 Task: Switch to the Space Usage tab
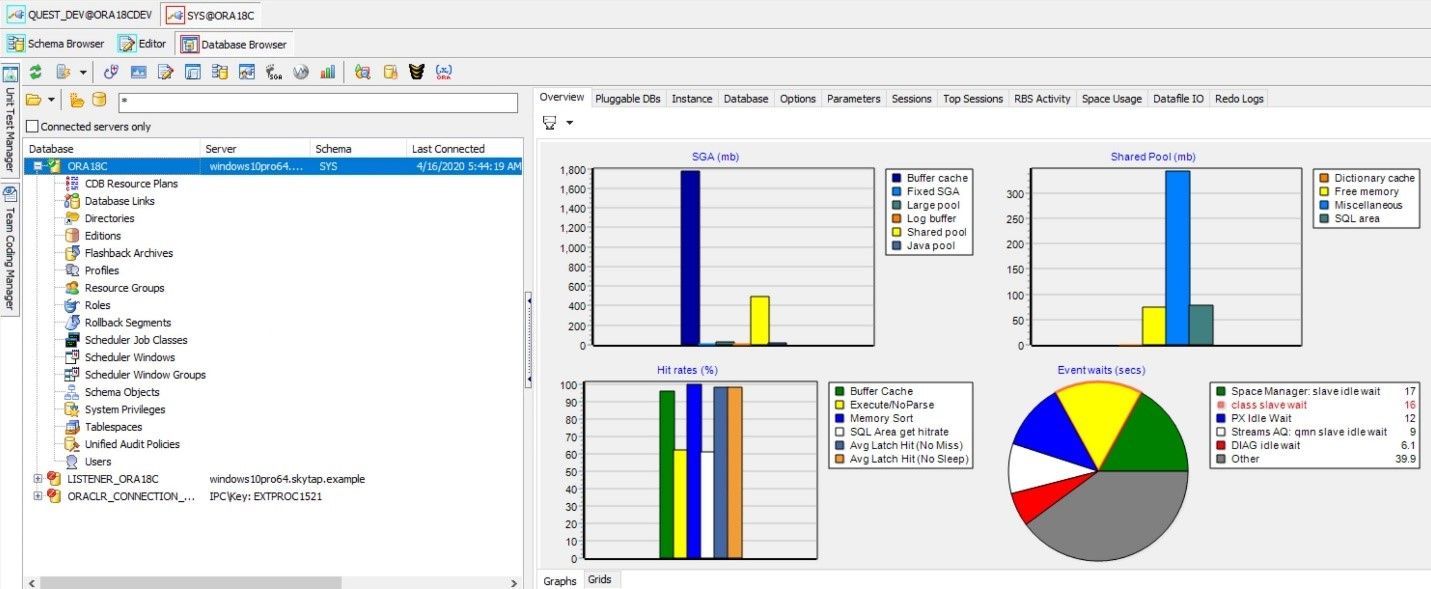tap(1112, 99)
